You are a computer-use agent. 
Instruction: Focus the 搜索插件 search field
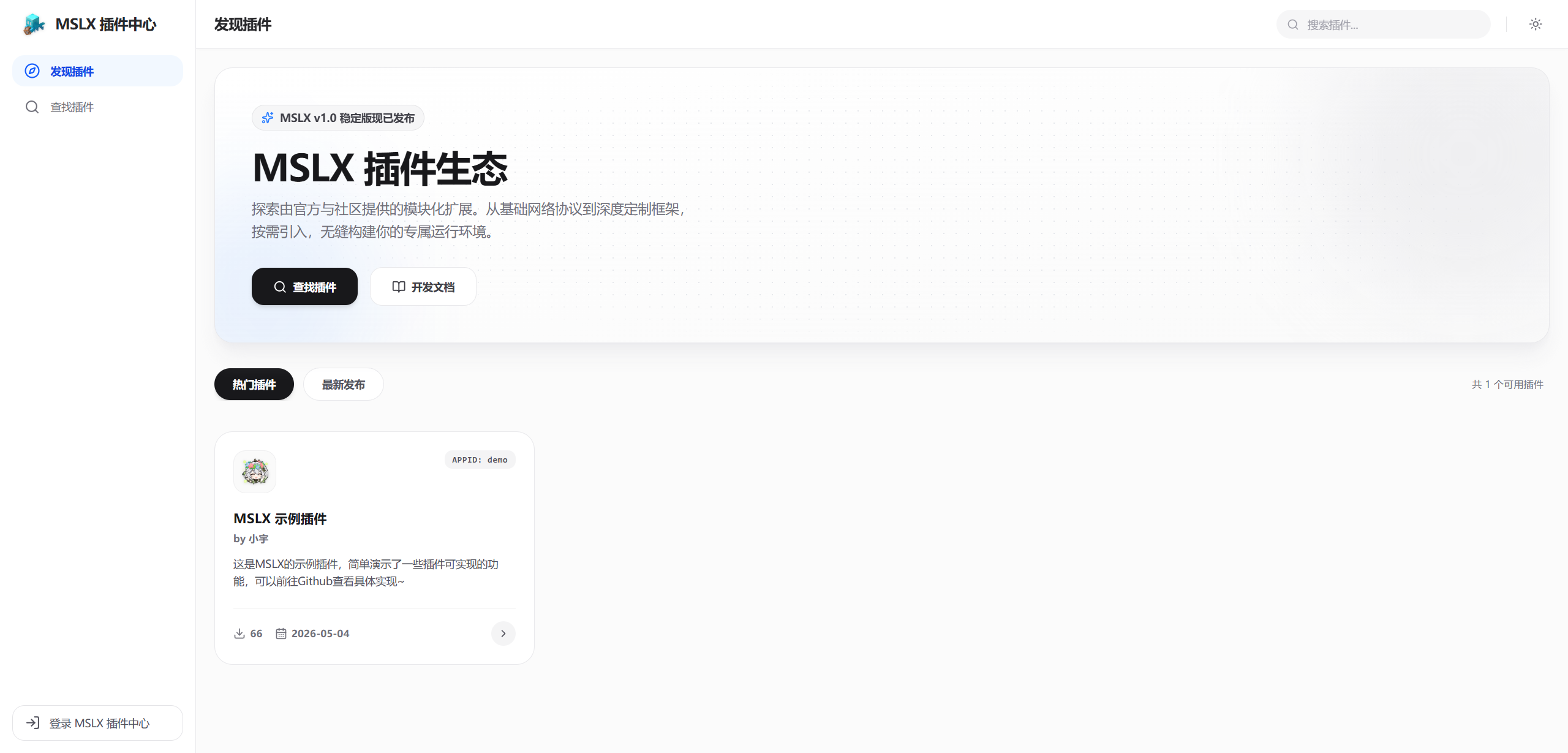[x=1384, y=25]
